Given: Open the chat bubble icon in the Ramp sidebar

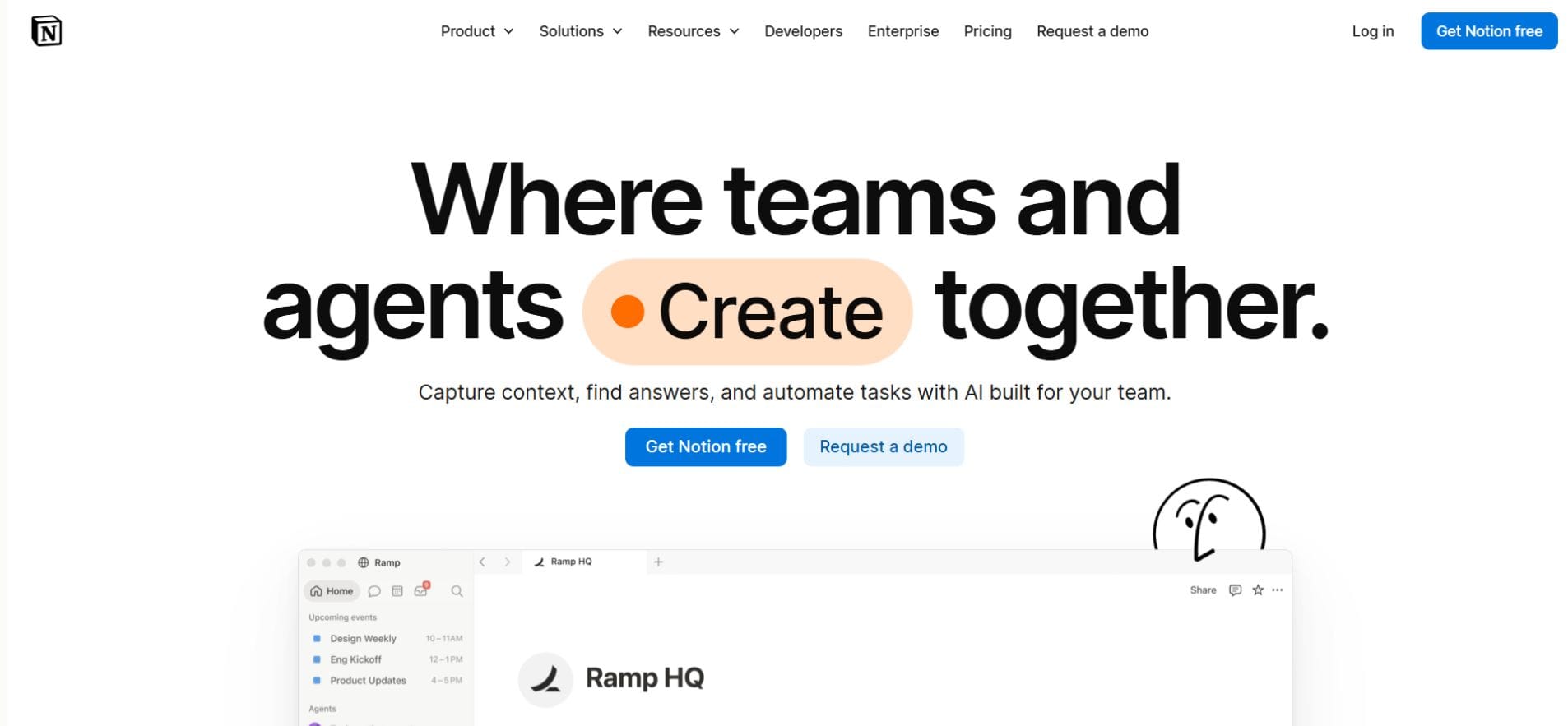Looking at the screenshot, I should coord(374,591).
